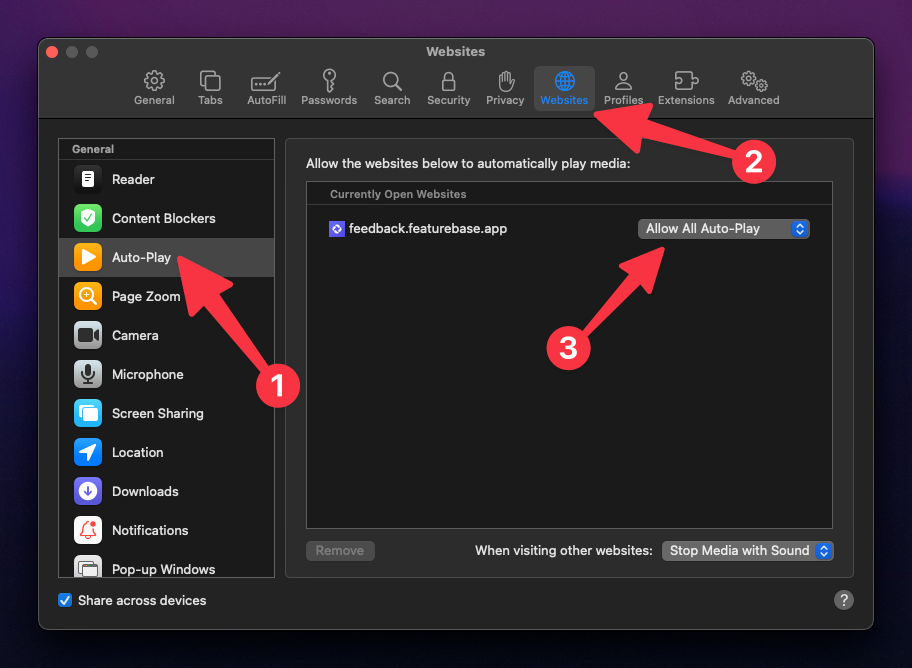Screen dimensions: 912x668
Task: Select the Pop-up Windows row text
Action: (x=163, y=569)
